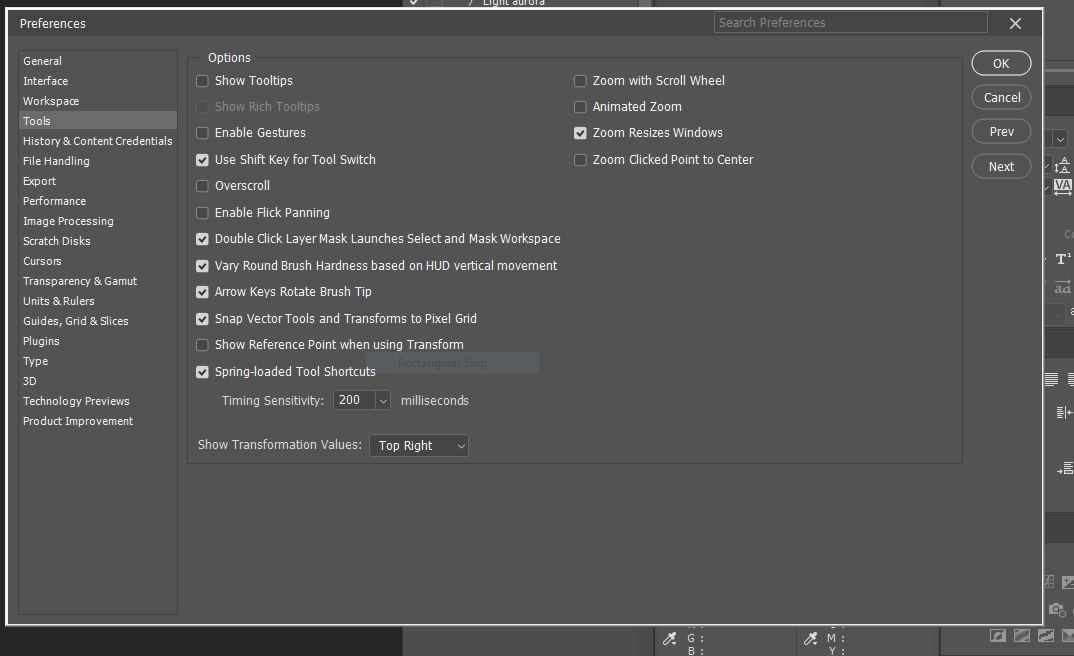This screenshot has height=656, width=1074.
Task: Click the VA tracking icon on the right panel
Action: (1062, 187)
